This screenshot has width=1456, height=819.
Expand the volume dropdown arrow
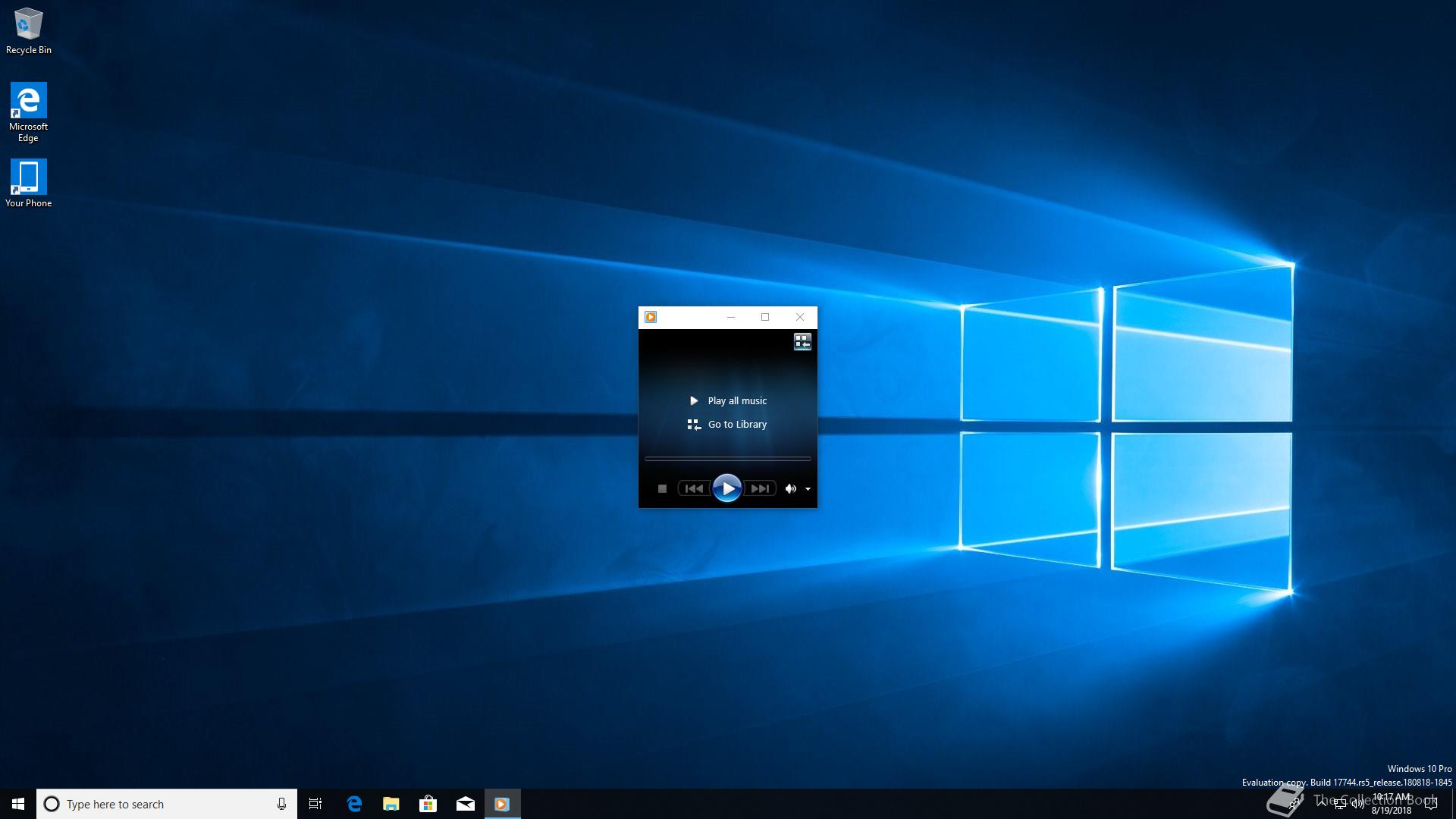(808, 489)
